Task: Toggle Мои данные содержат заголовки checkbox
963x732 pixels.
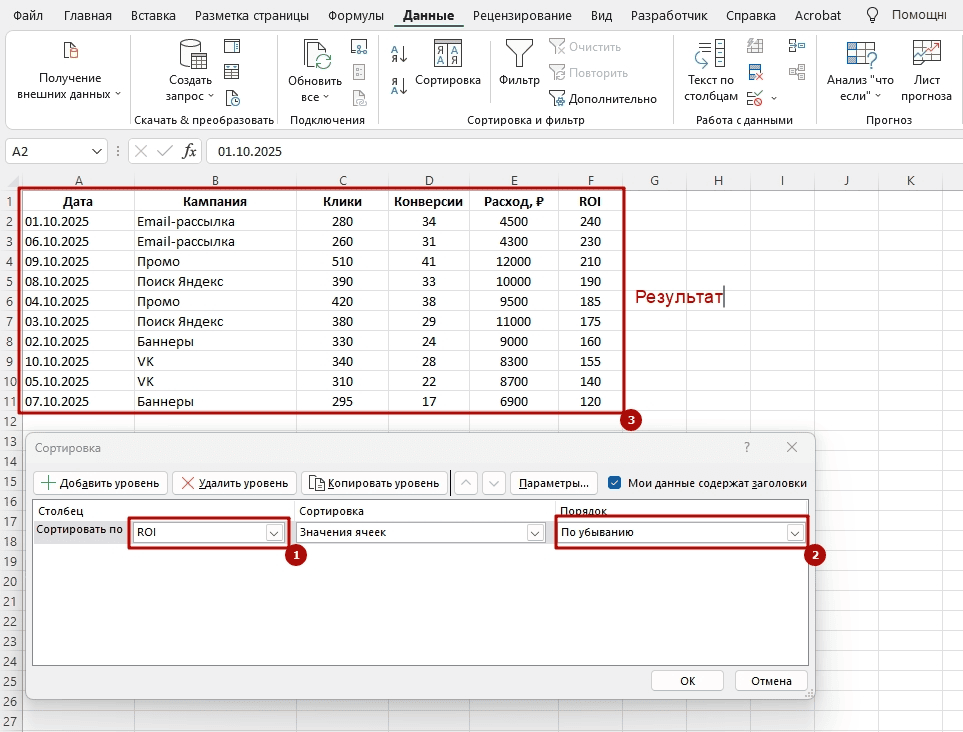Action: tap(615, 483)
